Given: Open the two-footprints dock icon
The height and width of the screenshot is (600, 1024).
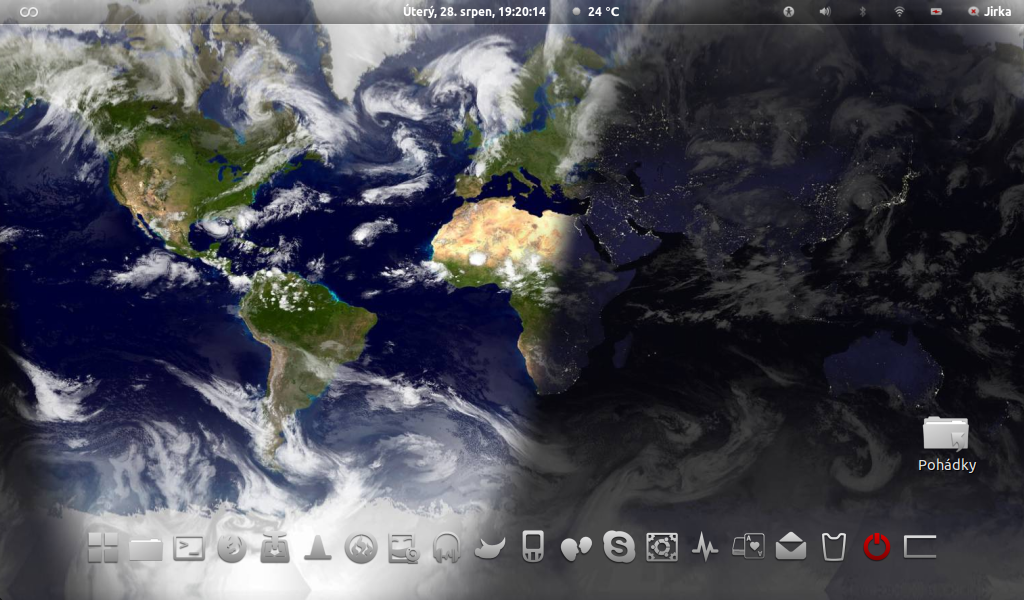Looking at the screenshot, I should [x=576, y=548].
